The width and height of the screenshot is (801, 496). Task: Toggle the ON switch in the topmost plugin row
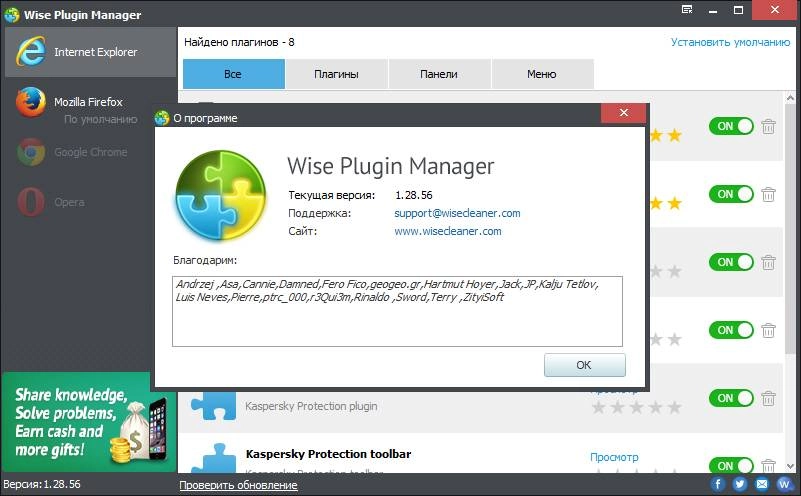point(731,126)
